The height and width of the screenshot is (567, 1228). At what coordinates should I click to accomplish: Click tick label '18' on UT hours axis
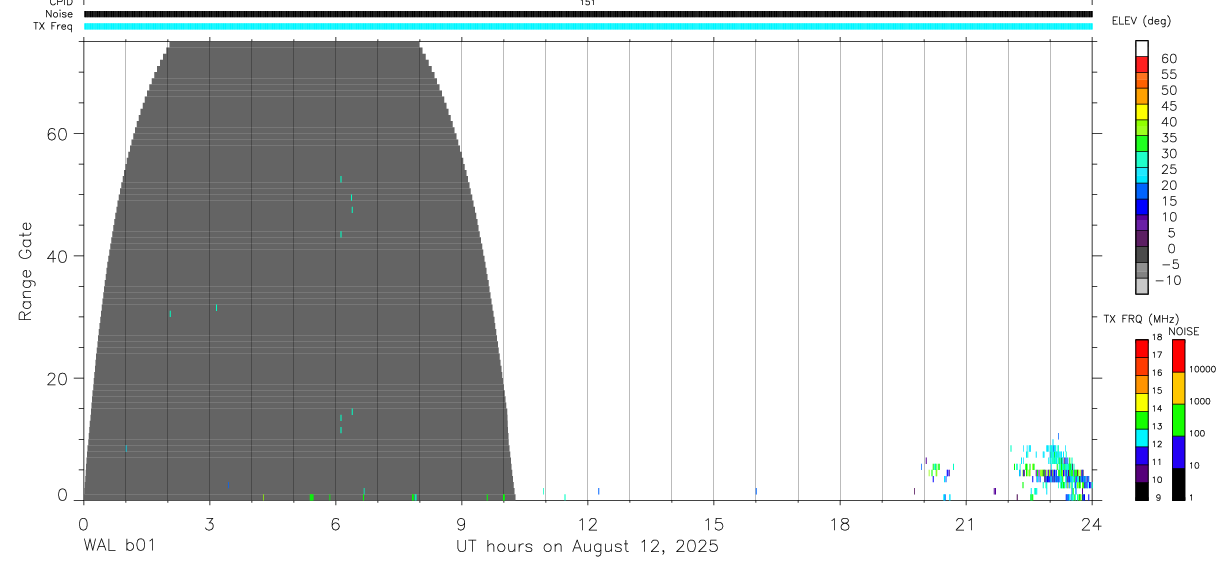(x=840, y=523)
